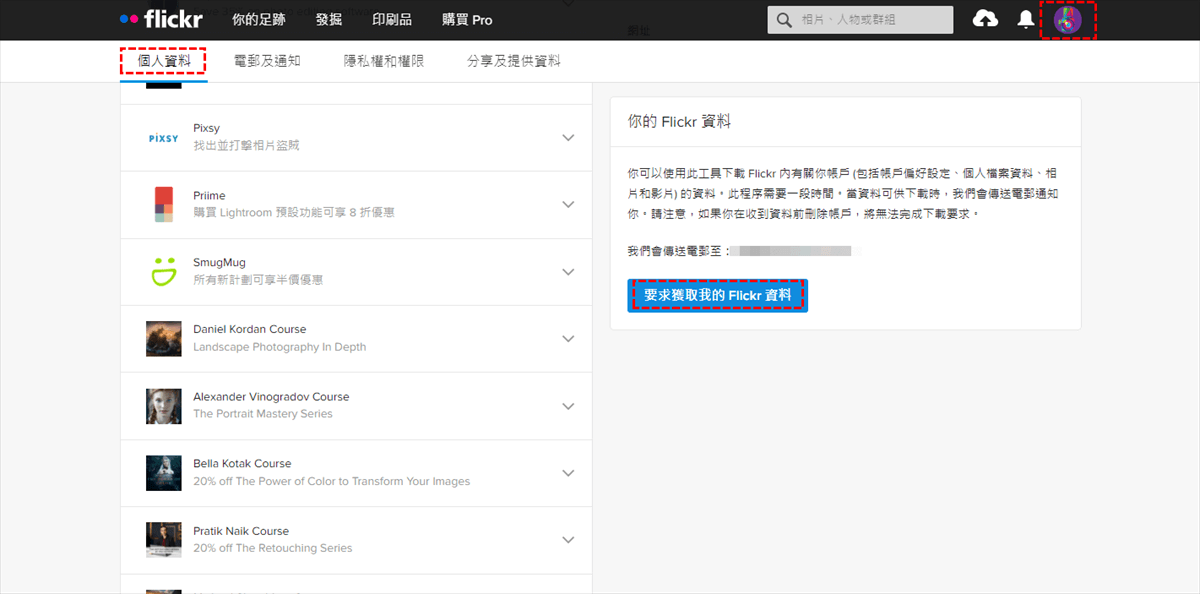
Task: Click the search magnifier icon
Action: pos(785,20)
